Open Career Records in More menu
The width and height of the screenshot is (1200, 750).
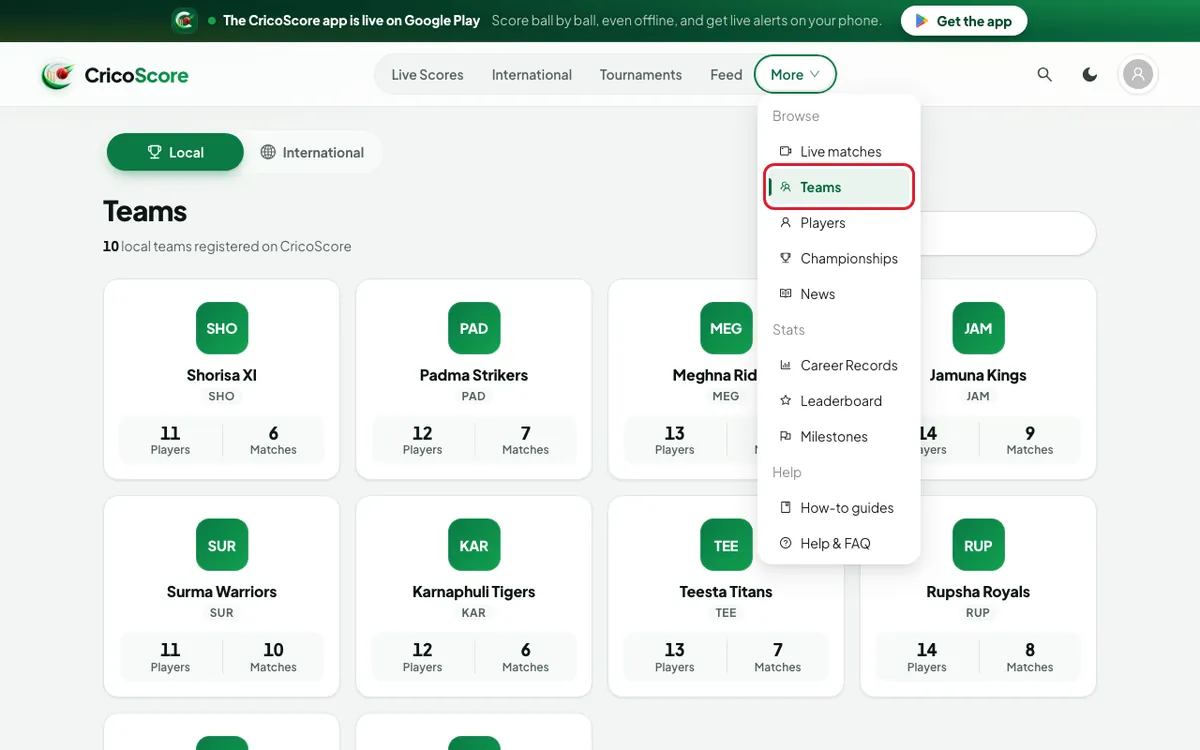(839, 365)
